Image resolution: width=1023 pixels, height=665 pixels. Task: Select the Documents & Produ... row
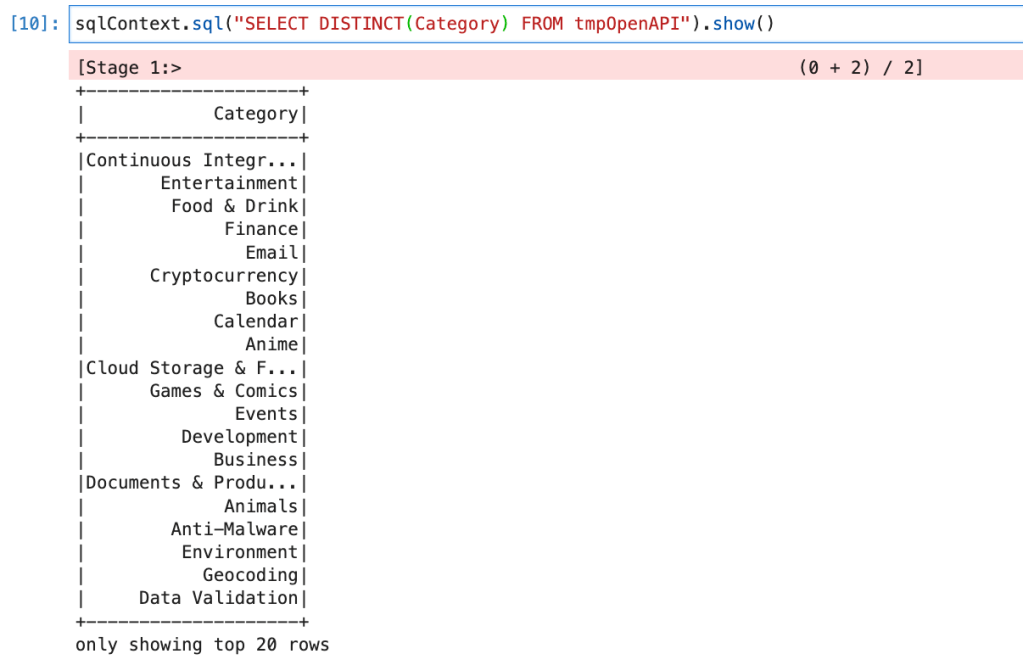(192, 483)
